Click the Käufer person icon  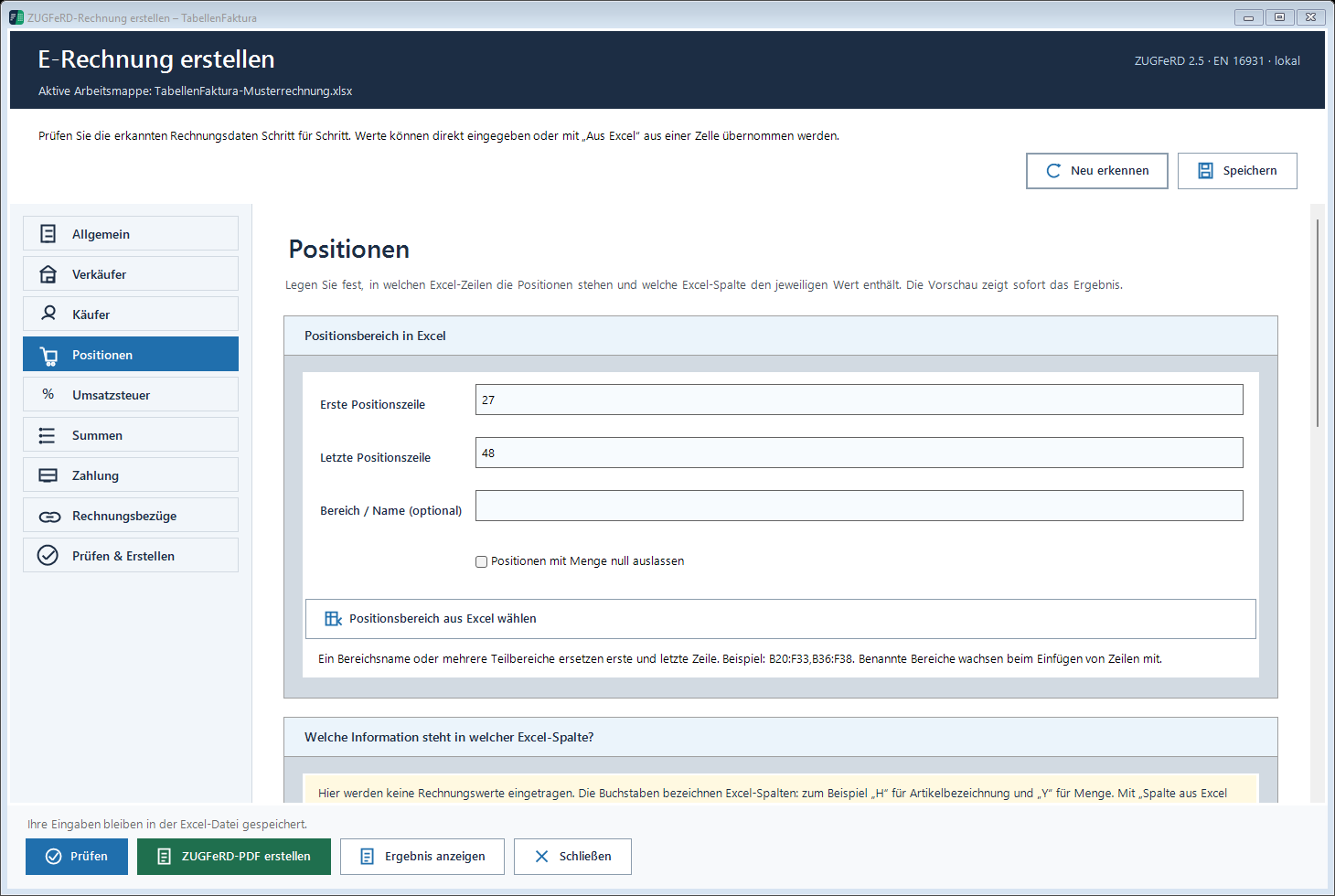tap(48, 314)
